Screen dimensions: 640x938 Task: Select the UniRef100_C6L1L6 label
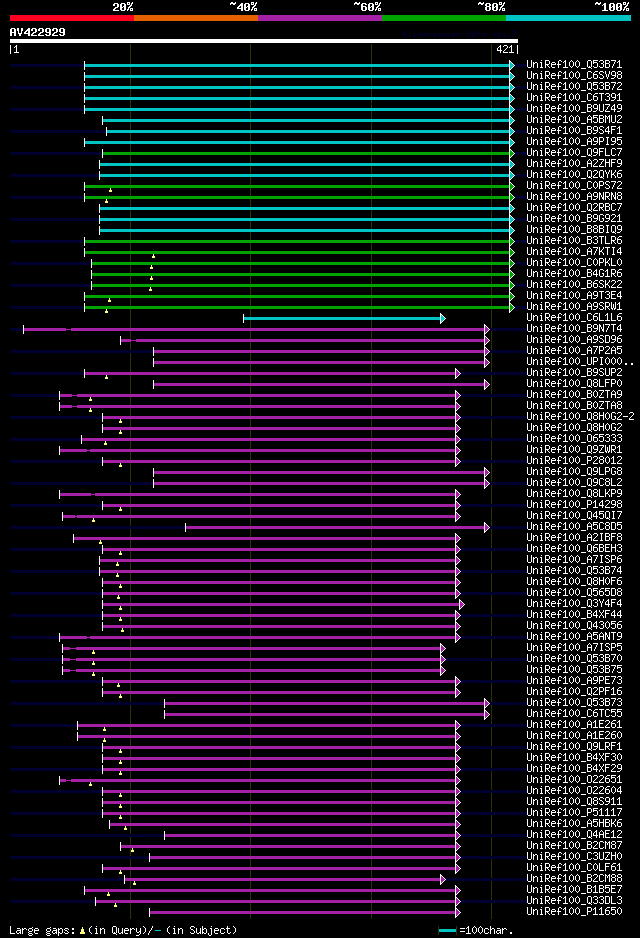click(x=574, y=317)
